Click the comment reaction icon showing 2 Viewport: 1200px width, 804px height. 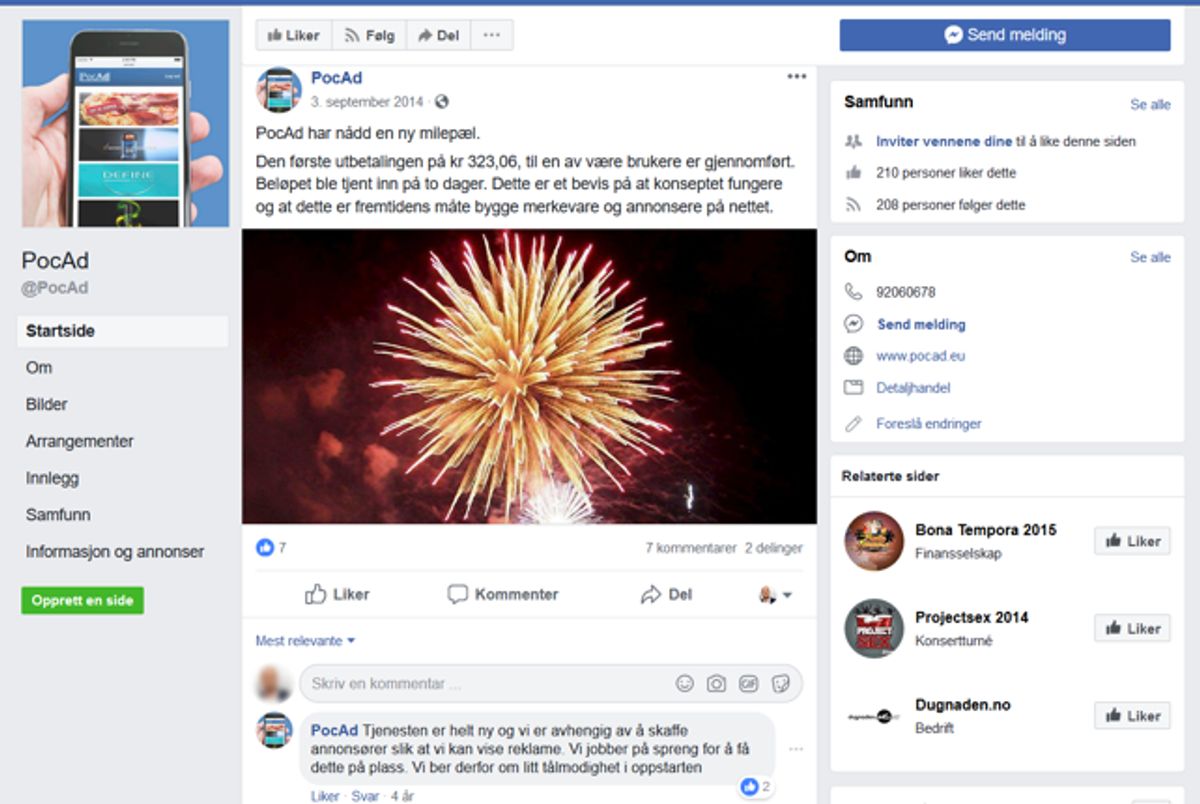pos(750,787)
